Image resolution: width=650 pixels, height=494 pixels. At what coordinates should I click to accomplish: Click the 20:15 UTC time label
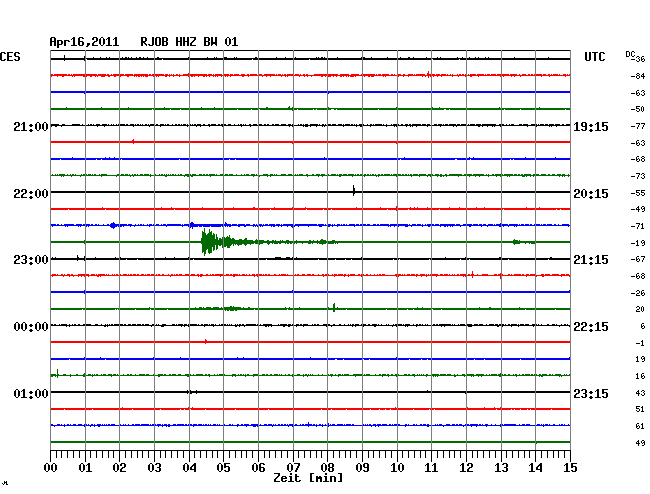[x=591, y=194]
